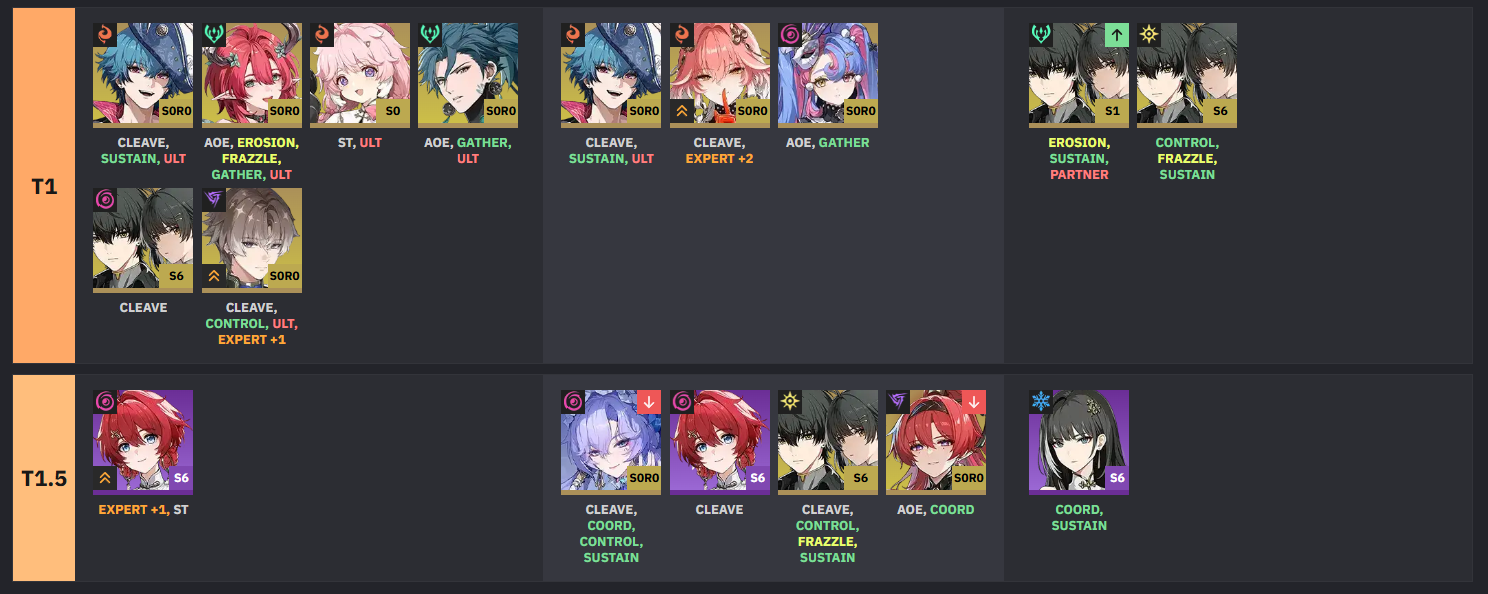Open the brown-haired character tagged EXPERT +1
The width and height of the screenshot is (1488, 594).
coord(252,240)
